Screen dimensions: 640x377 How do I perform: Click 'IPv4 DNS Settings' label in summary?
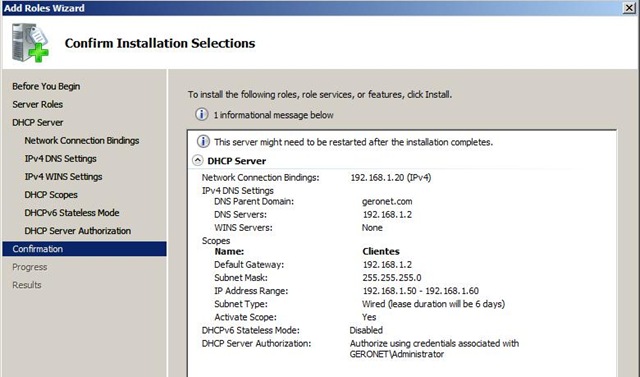[x=238, y=191]
